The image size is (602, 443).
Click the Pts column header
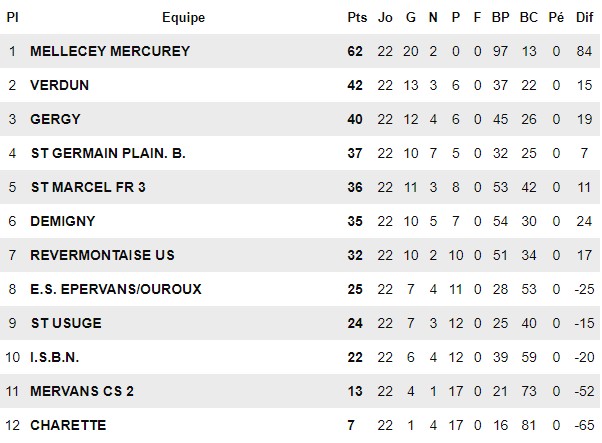pyautogui.click(x=357, y=17)
